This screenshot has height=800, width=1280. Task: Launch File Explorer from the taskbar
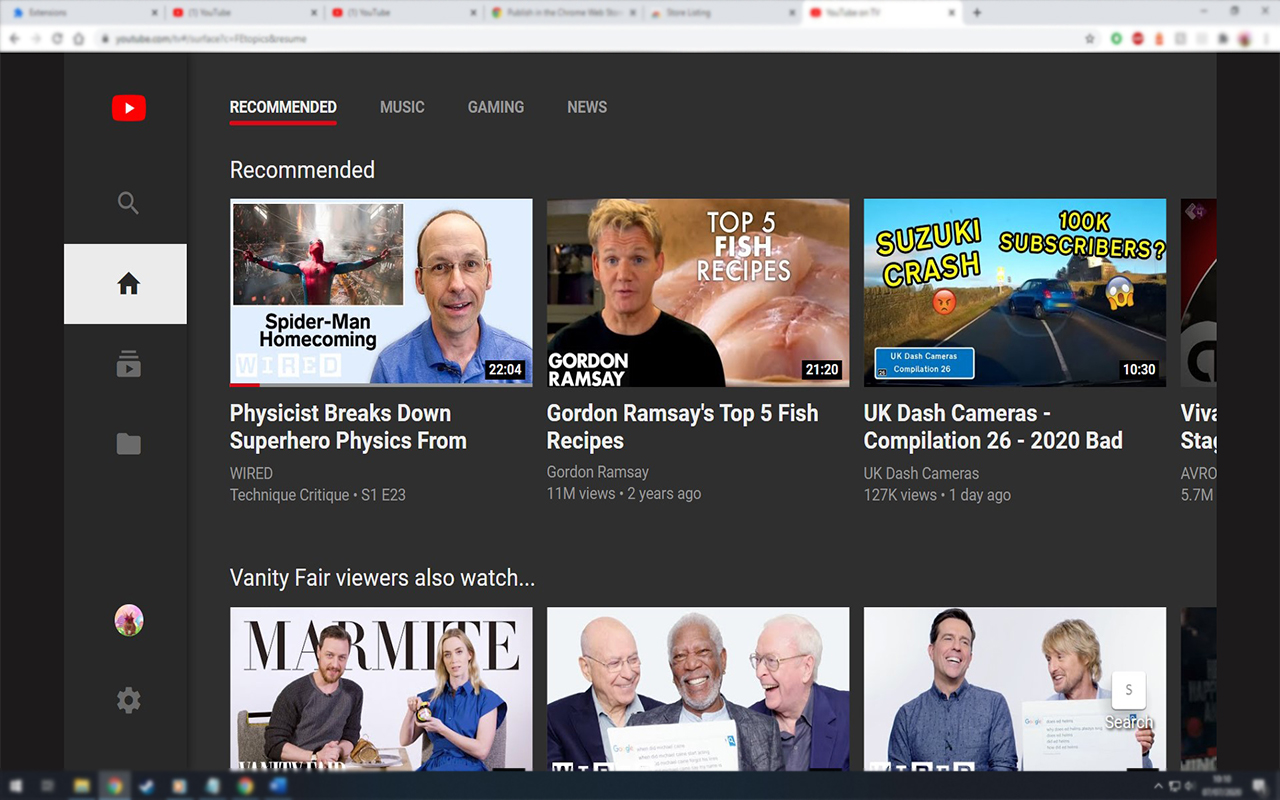[82, 786]
